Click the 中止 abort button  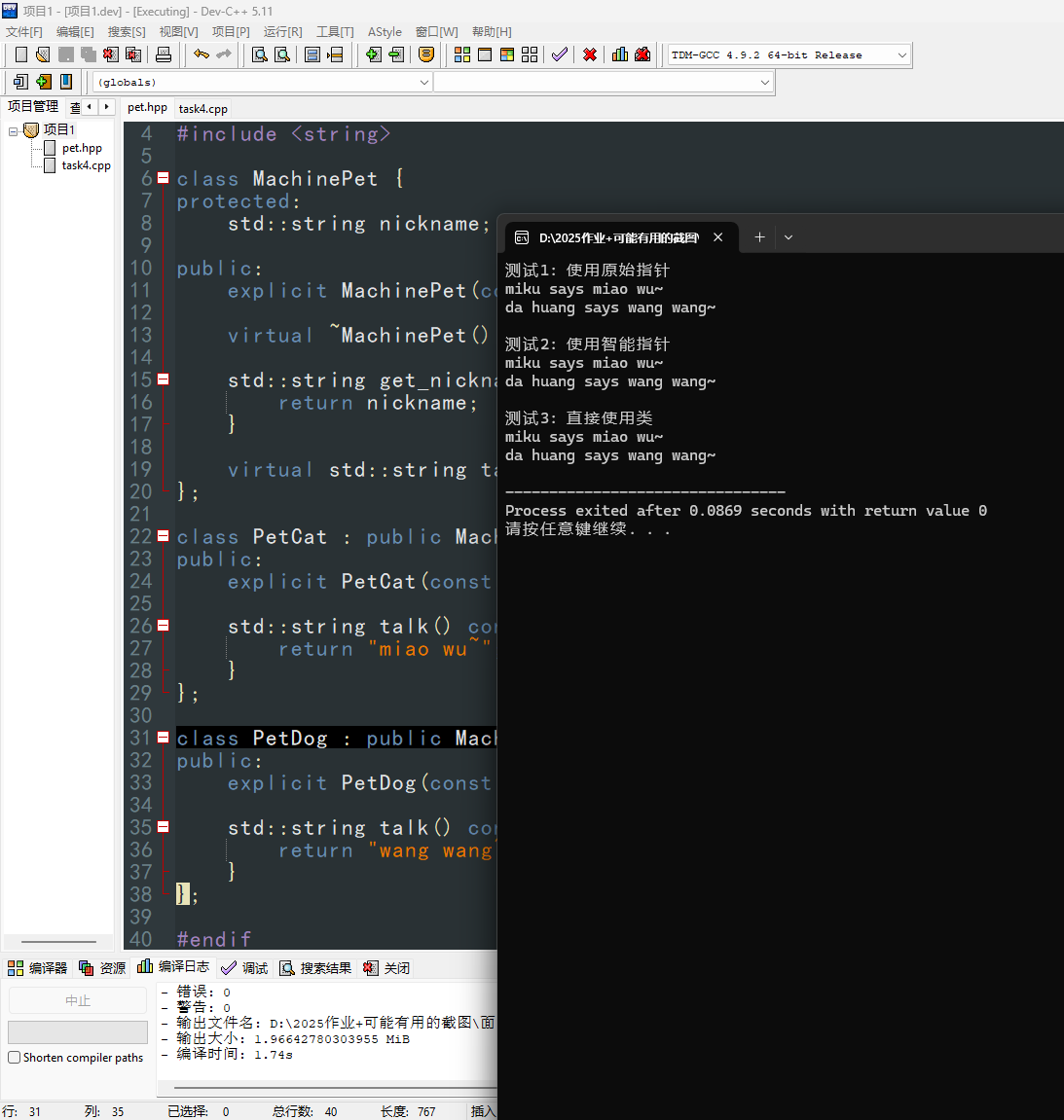(x=78, y=1000)
